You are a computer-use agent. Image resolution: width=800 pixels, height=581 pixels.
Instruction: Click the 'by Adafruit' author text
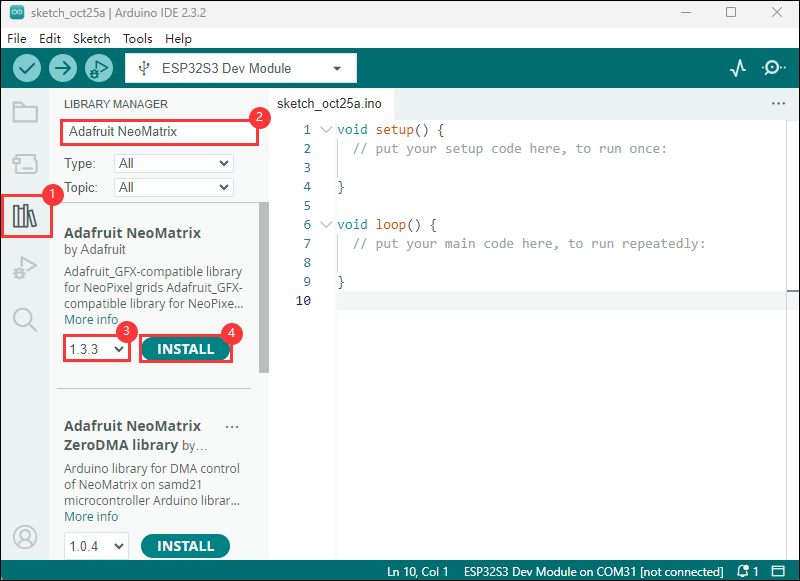pos(94,249)
